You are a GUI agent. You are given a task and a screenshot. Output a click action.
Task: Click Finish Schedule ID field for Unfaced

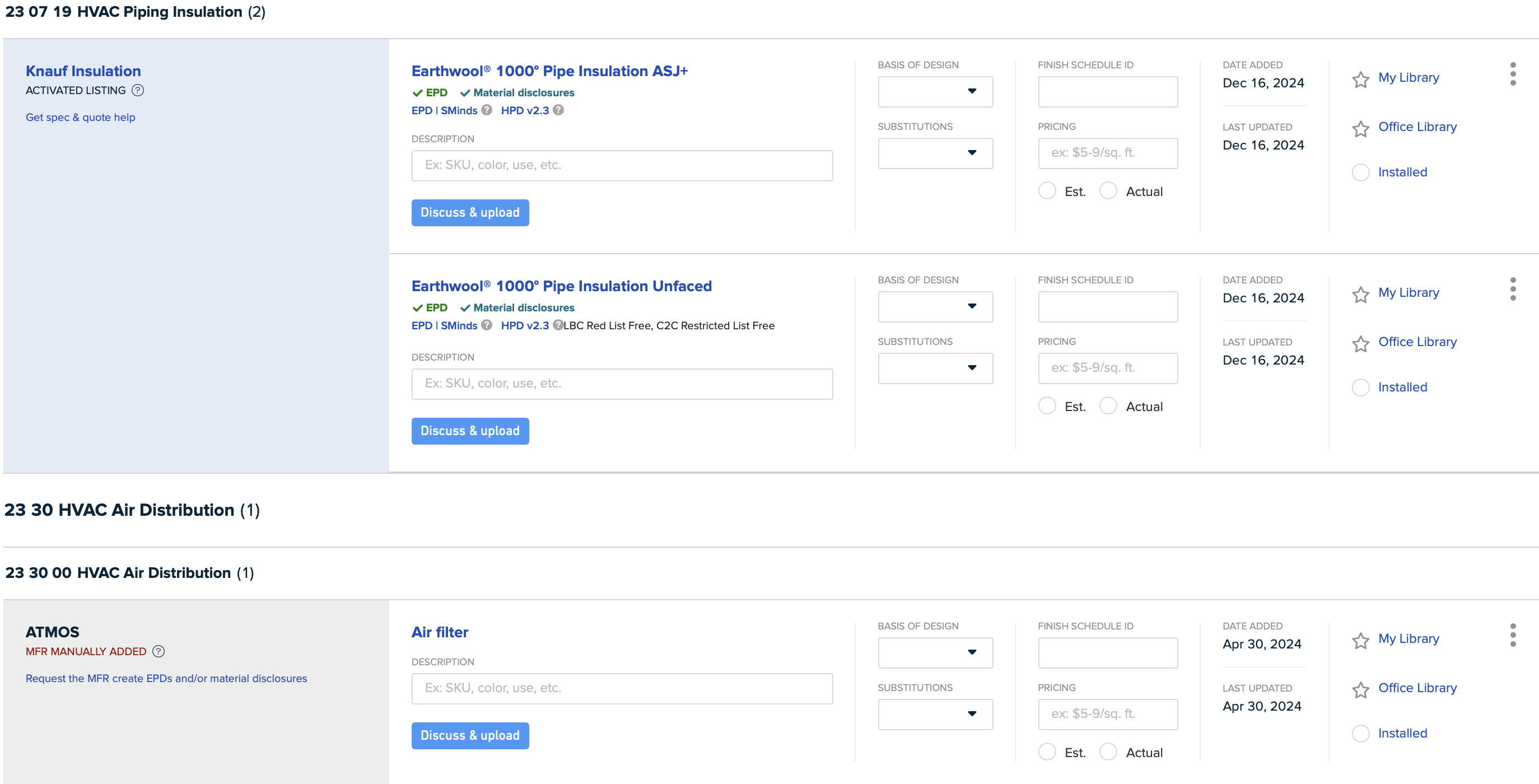pyautogui.click(x=1108, y=306)
